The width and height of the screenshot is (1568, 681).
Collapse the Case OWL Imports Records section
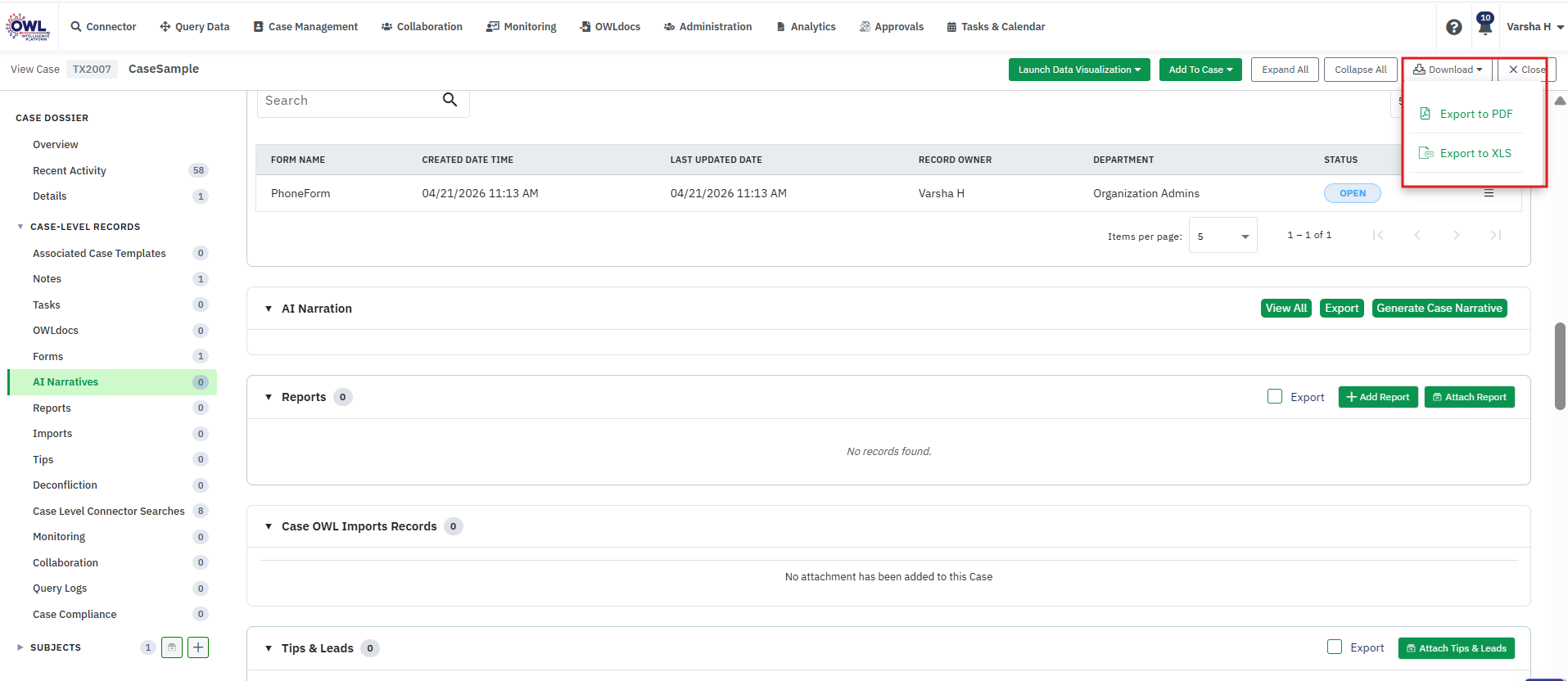pyautogui.click(x=269, y=526)
